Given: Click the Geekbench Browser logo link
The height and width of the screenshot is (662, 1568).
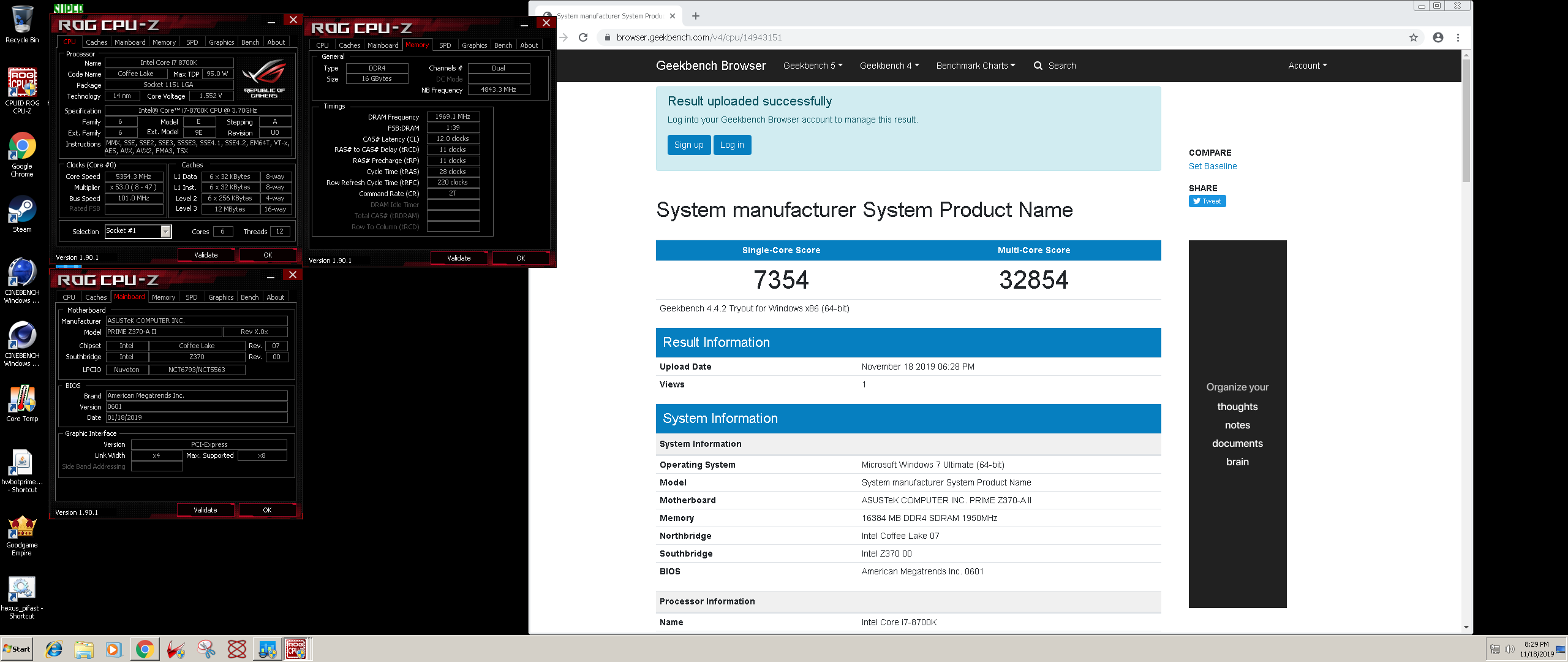Looking at the screenshot, I should pos(711,66).
